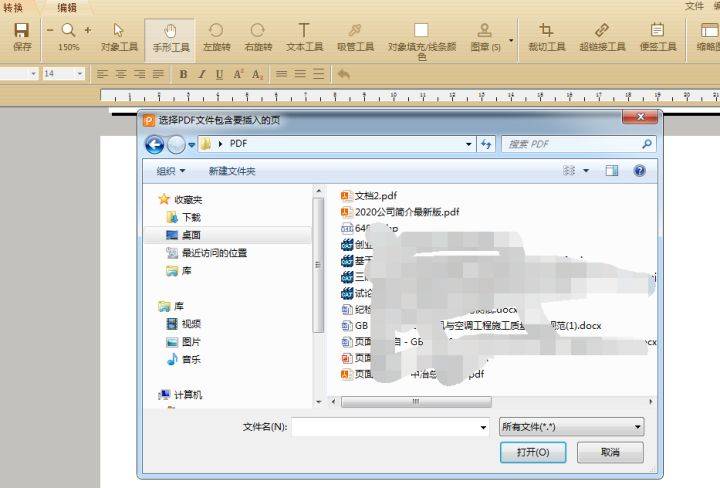Image resolution: width=720 pixels, height=488 pixels.
Task: Open the recent locations dropdown arrow
Action: tap(191, 145)
